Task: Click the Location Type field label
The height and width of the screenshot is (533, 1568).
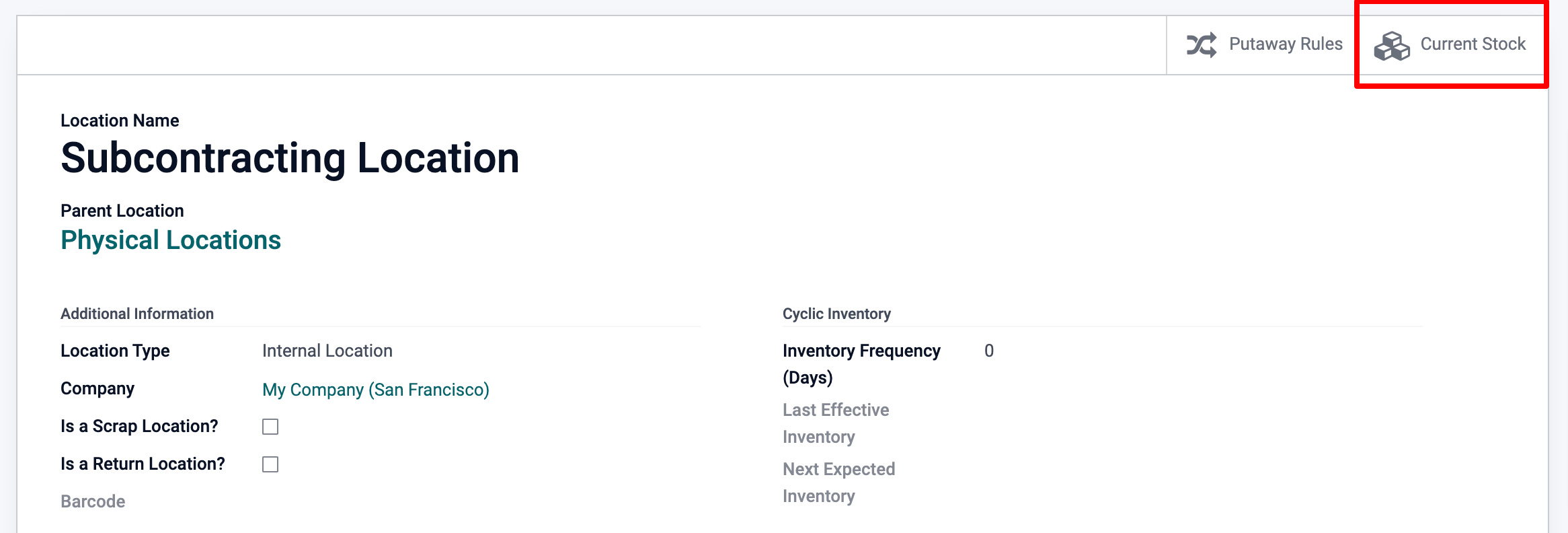Action: [x=115, y=351]
